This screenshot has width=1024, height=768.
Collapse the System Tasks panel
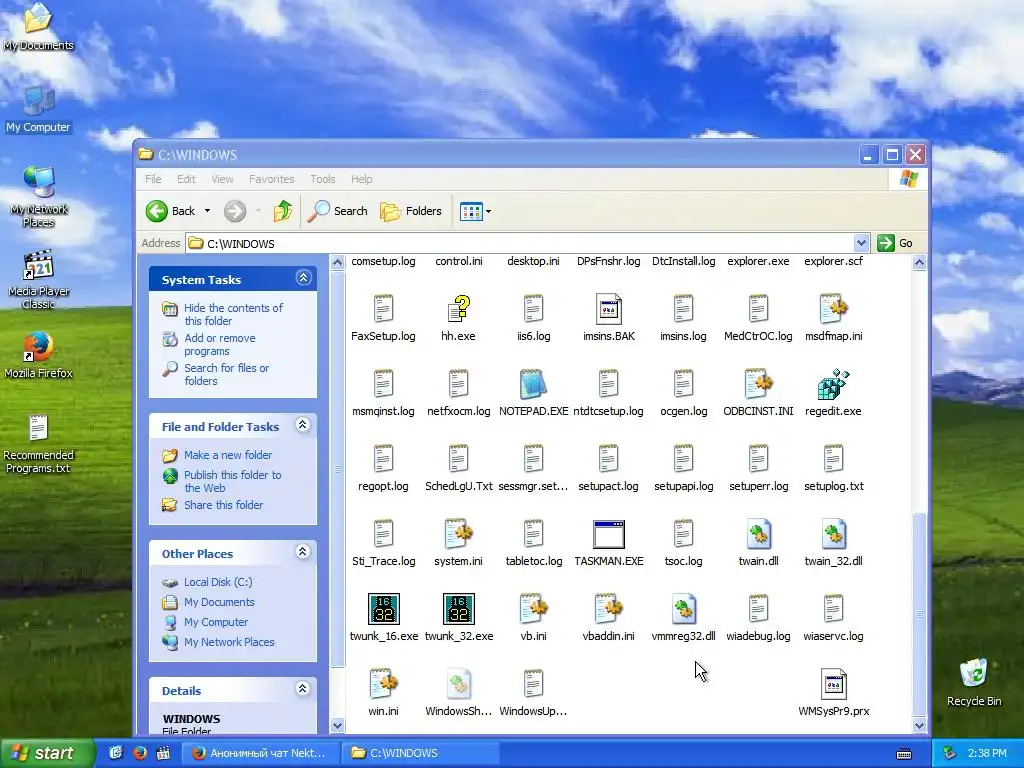[x=303, y=278]
